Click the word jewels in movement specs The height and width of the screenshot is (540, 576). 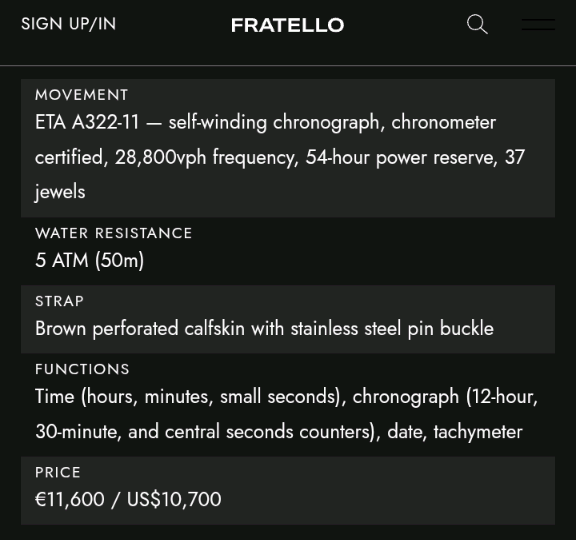point(60,192)
